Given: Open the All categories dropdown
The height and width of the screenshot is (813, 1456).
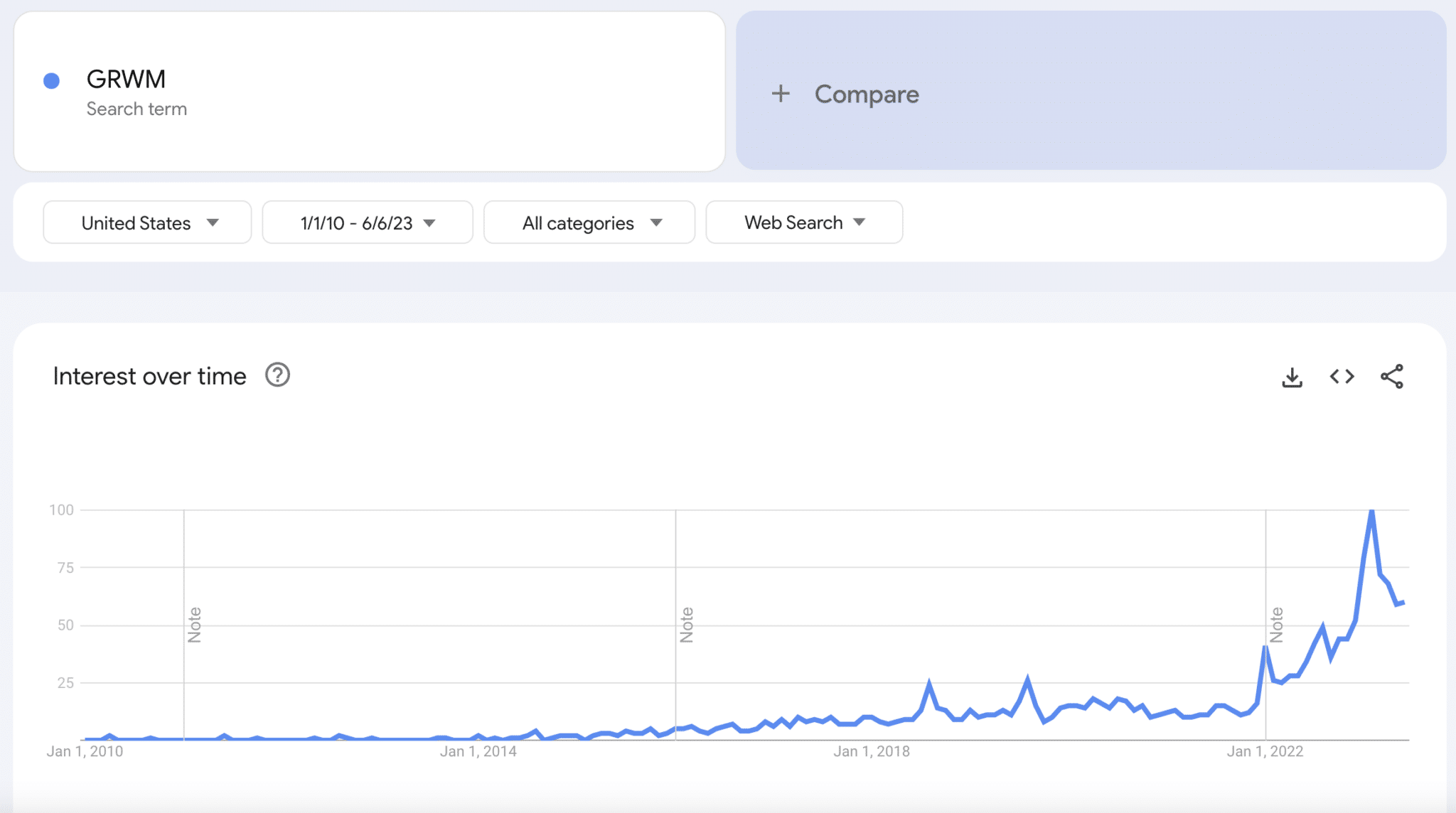Looking at the screenshot, I should [589, 222].
